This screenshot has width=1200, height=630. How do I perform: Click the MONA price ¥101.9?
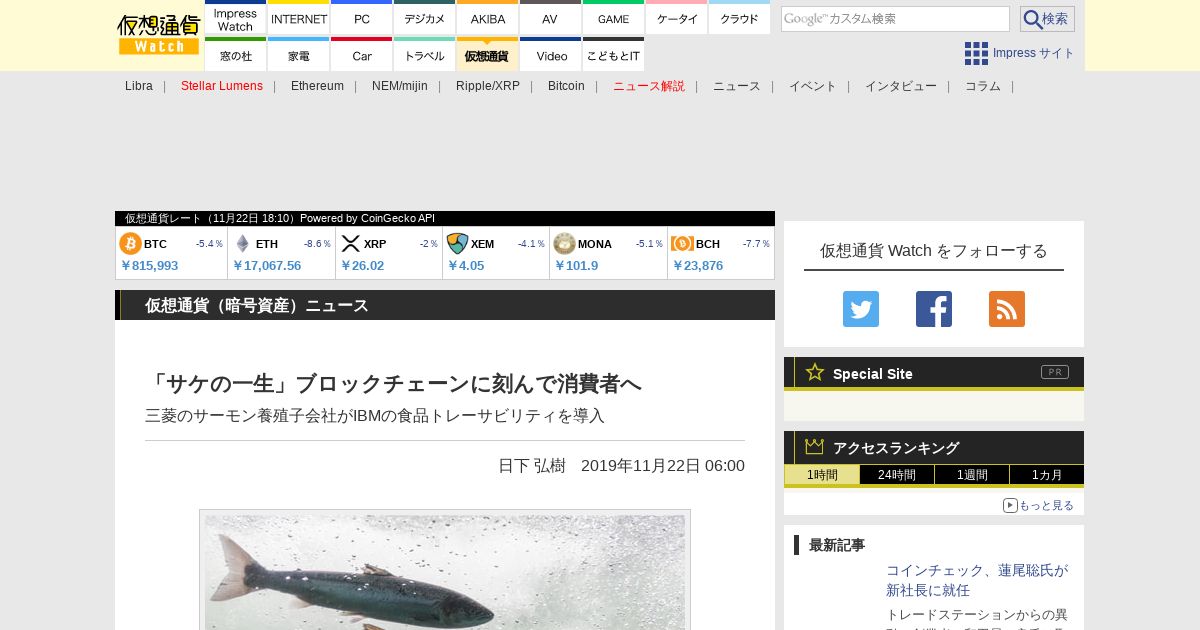coord(576,265)
